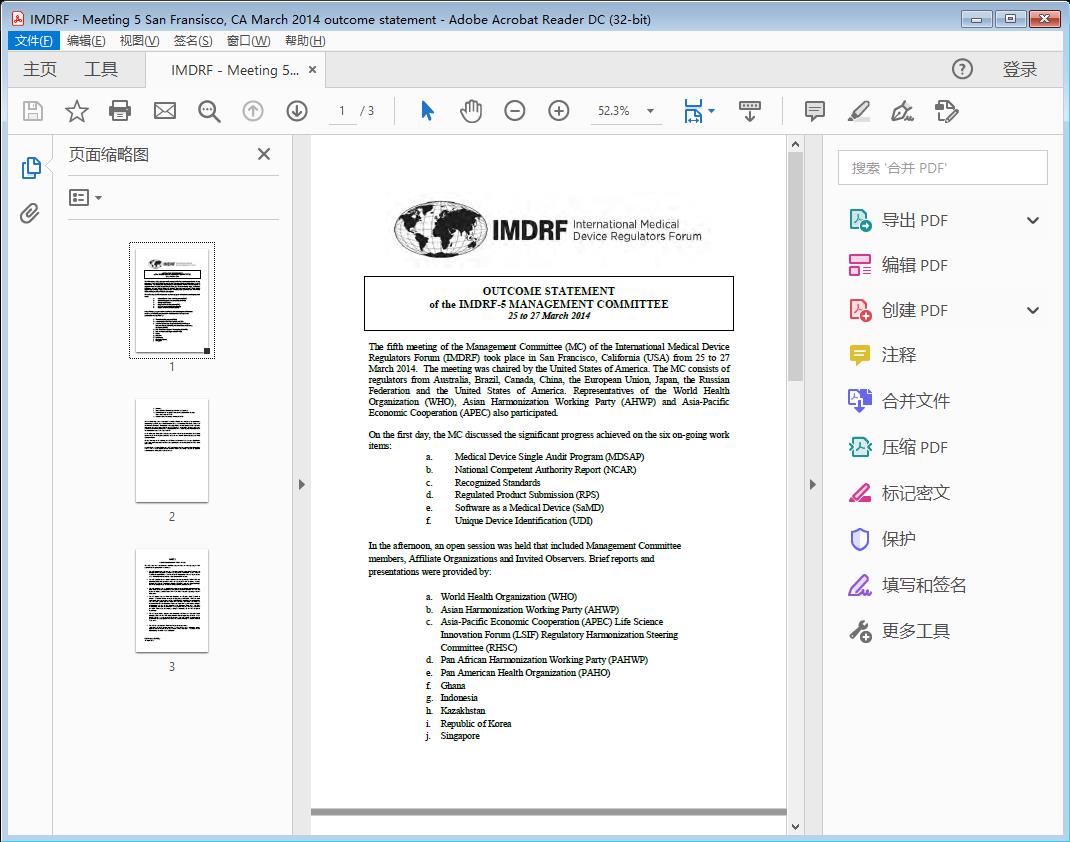Toggle fit-width page display mode

[x=694, y=111]
